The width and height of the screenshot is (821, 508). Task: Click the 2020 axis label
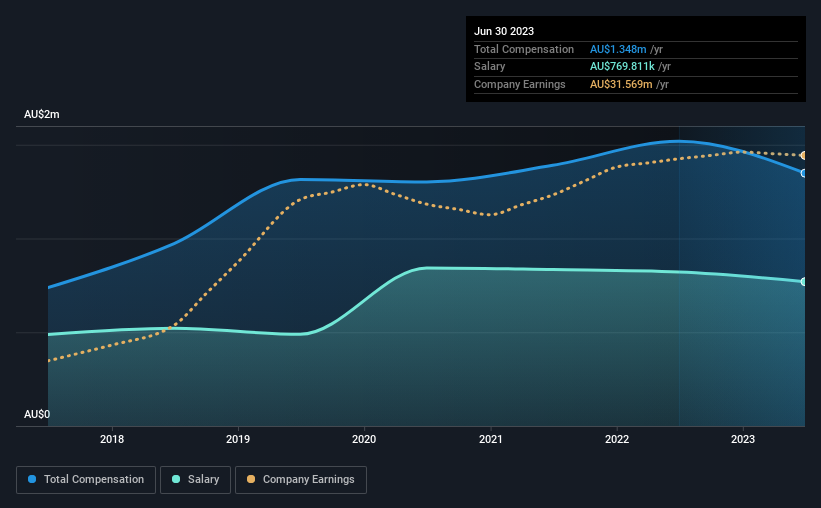point(364,439)
